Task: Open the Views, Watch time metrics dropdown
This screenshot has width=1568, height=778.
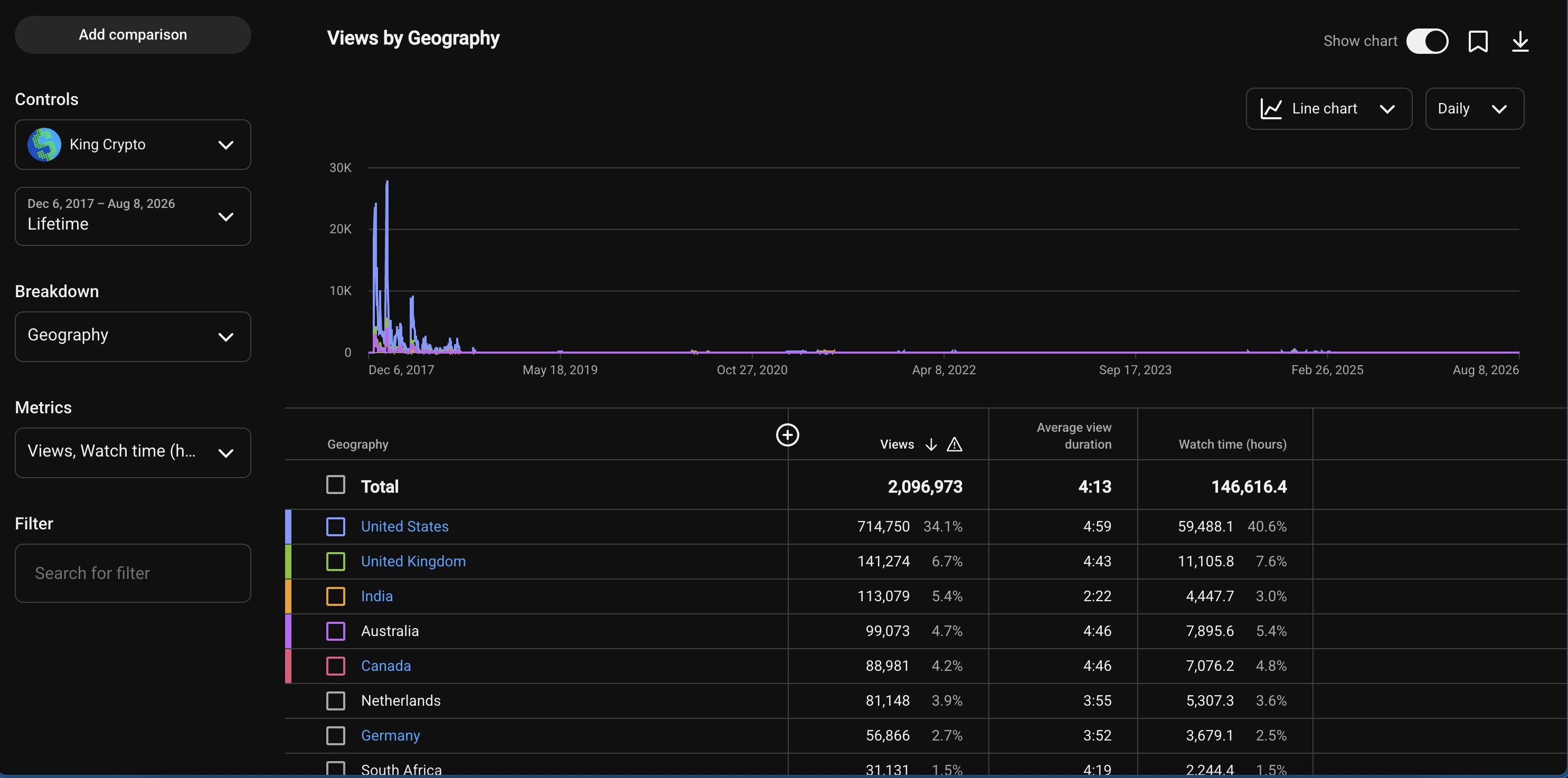Action: point(133,452)
